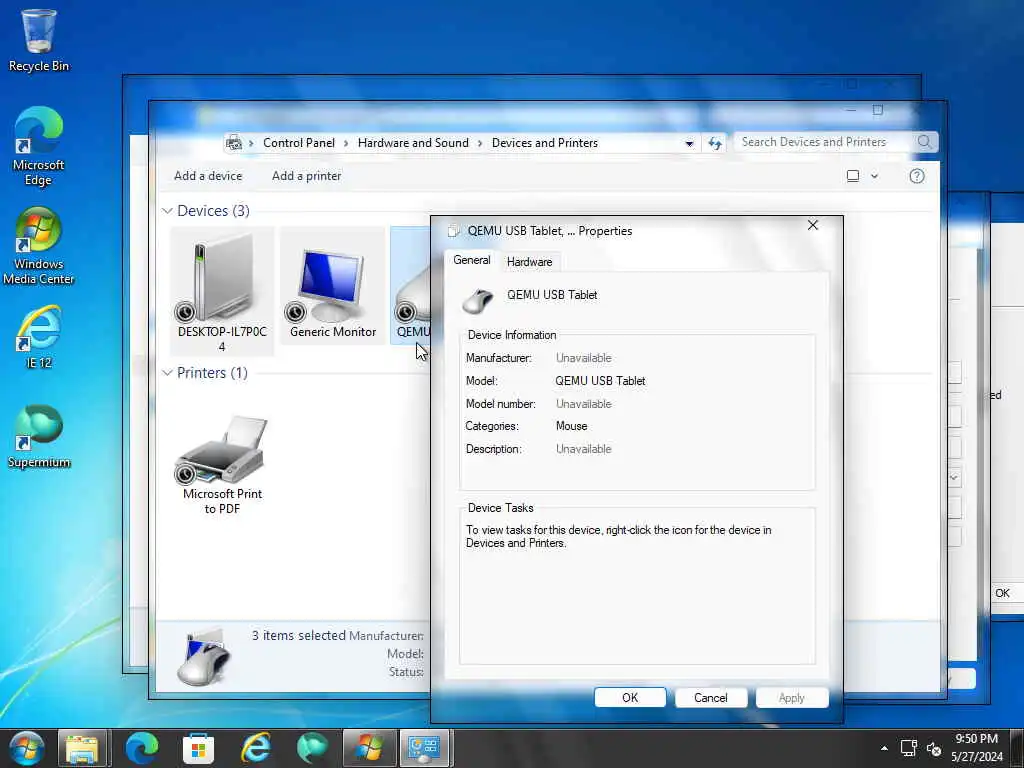The image size is (1024, 768).
Task: Open File Explorer from the taskbar
Action: (x=83, y=748)
